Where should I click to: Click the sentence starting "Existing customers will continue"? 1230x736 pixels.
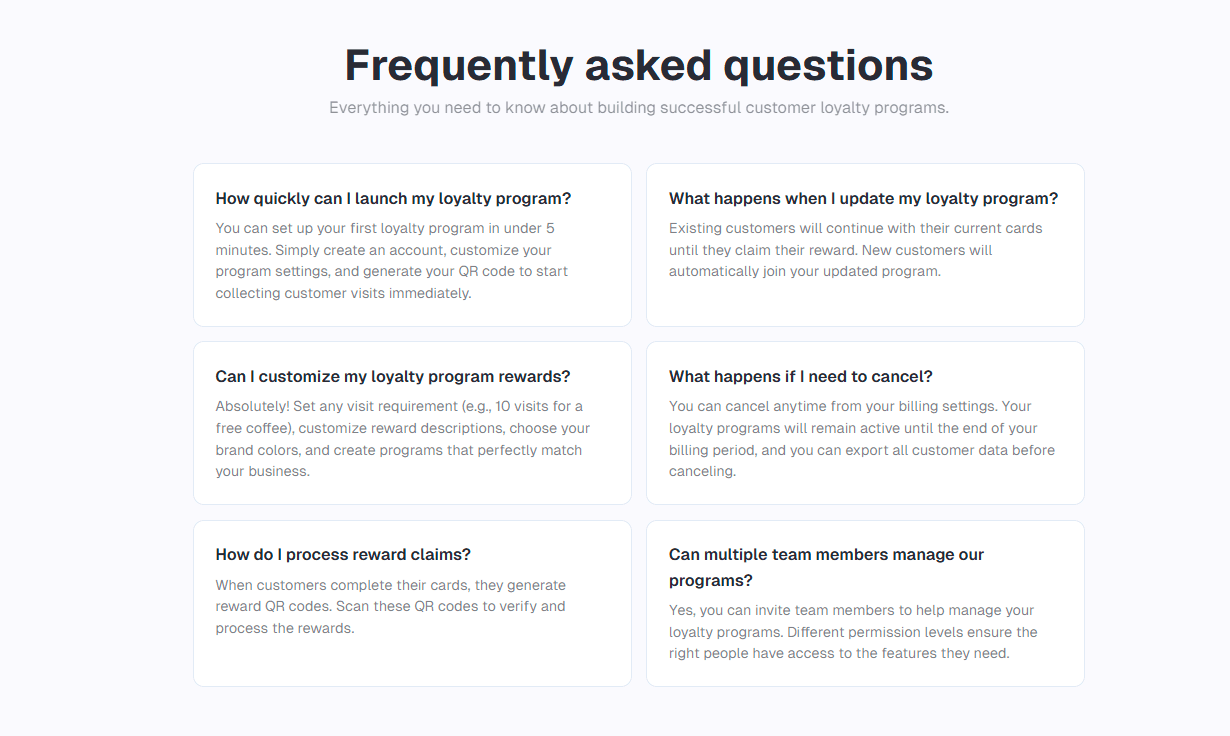tap(855, 229)
